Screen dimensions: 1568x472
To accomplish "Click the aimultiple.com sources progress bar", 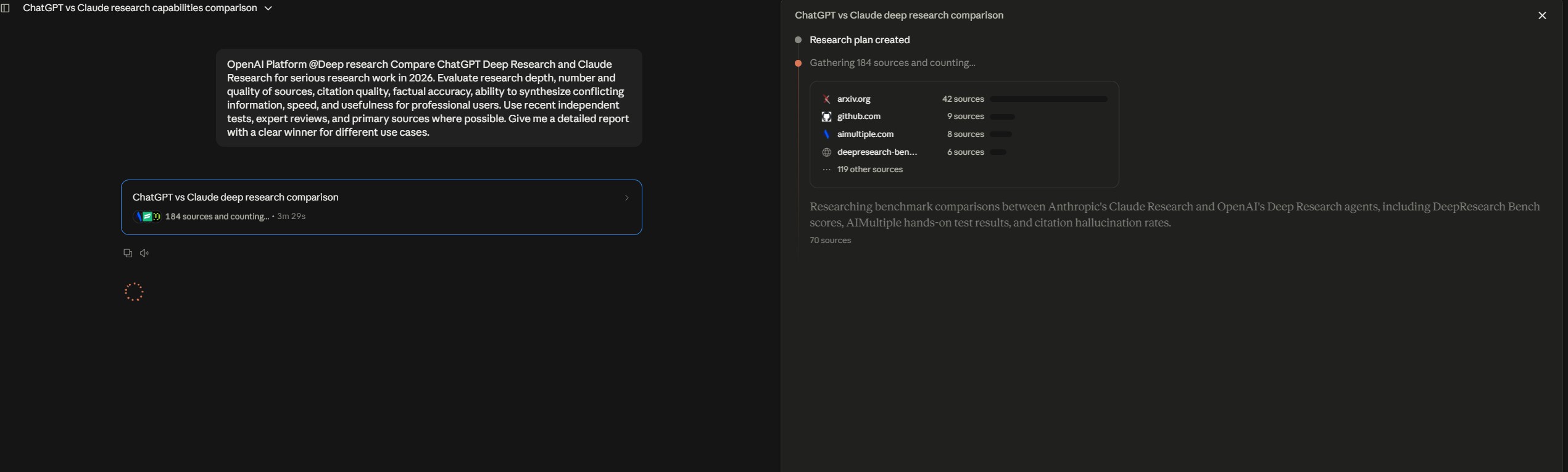I will [1001, 135].
